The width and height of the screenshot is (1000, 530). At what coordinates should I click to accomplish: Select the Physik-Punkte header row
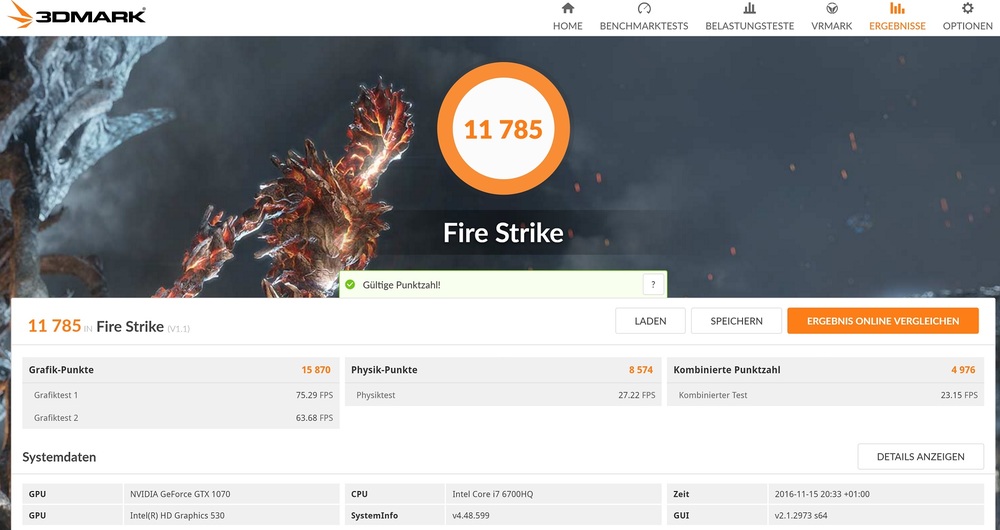click(x=502, y=370)
